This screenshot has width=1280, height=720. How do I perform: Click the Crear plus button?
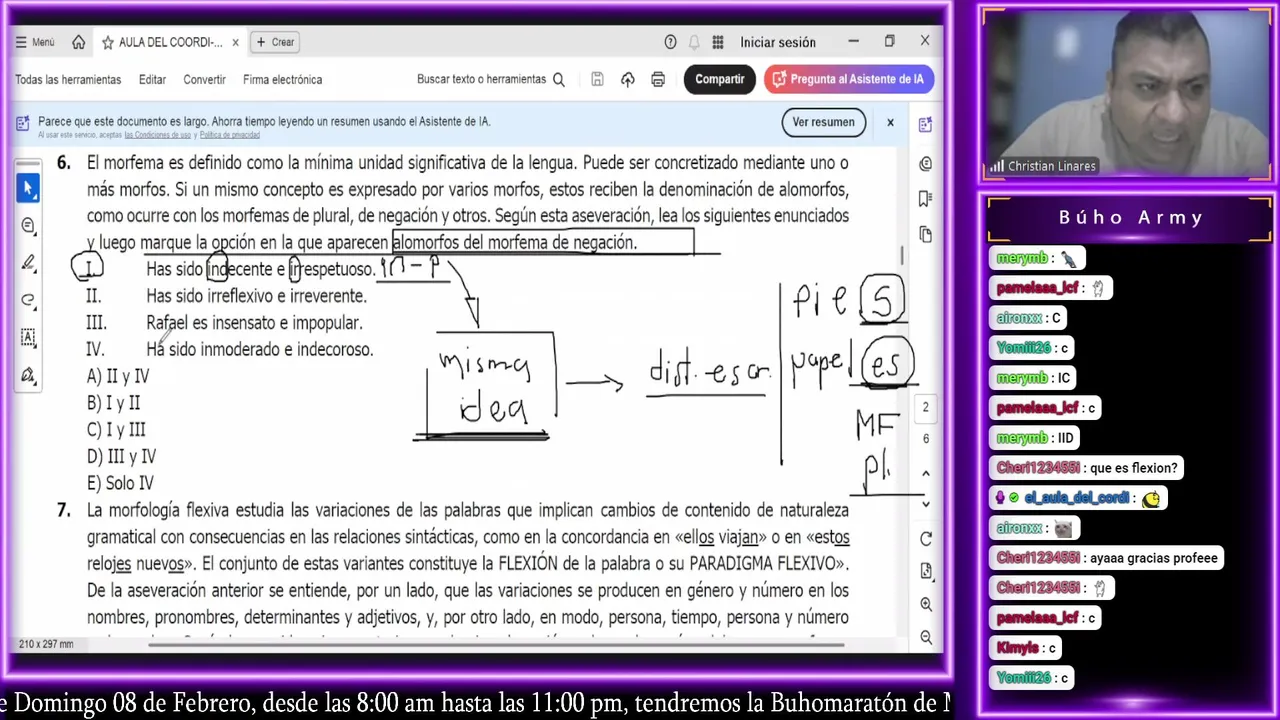275,42
